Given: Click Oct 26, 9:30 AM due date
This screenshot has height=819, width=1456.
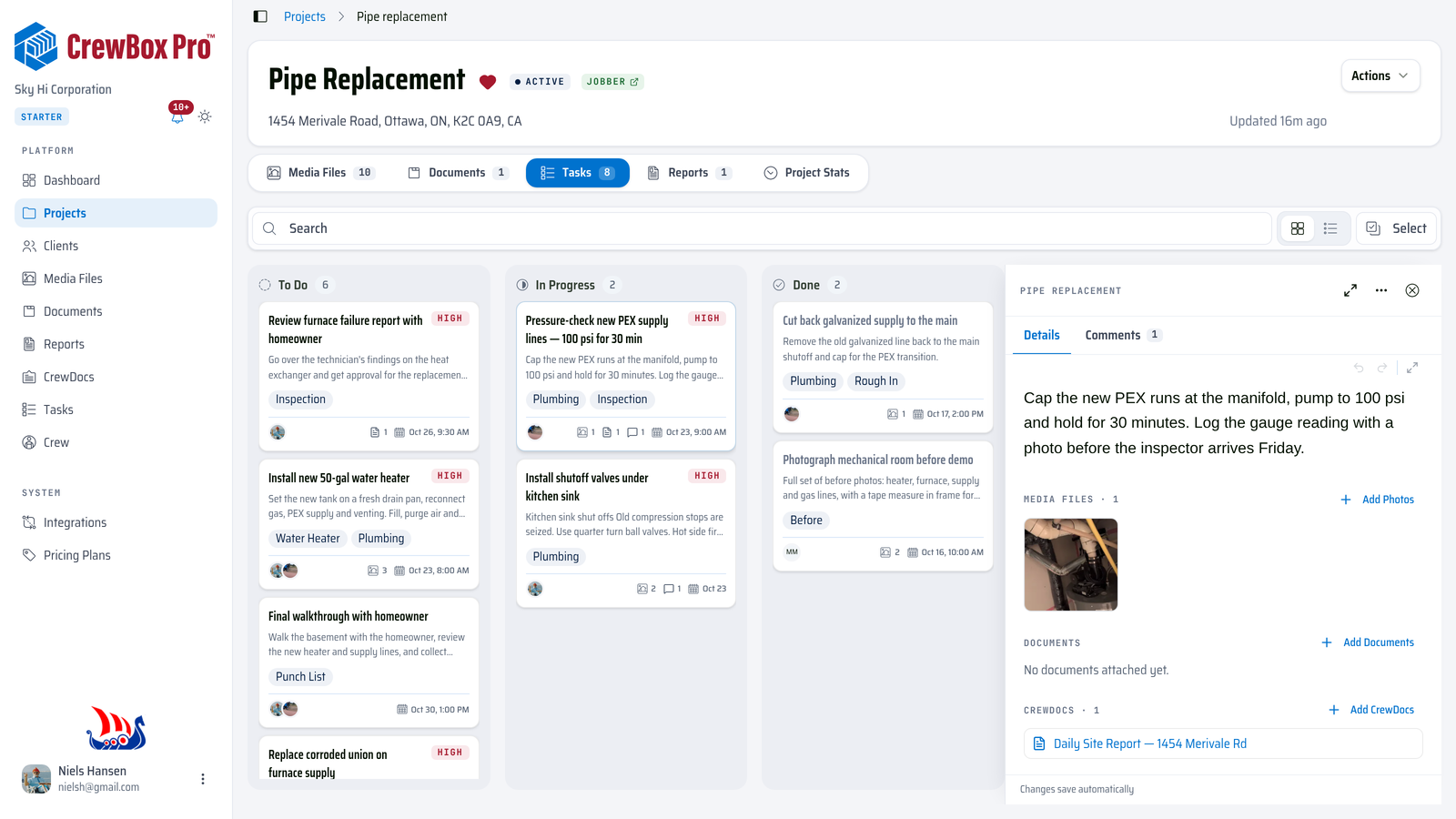Looking at the screenshot, I should coord(432,432).
